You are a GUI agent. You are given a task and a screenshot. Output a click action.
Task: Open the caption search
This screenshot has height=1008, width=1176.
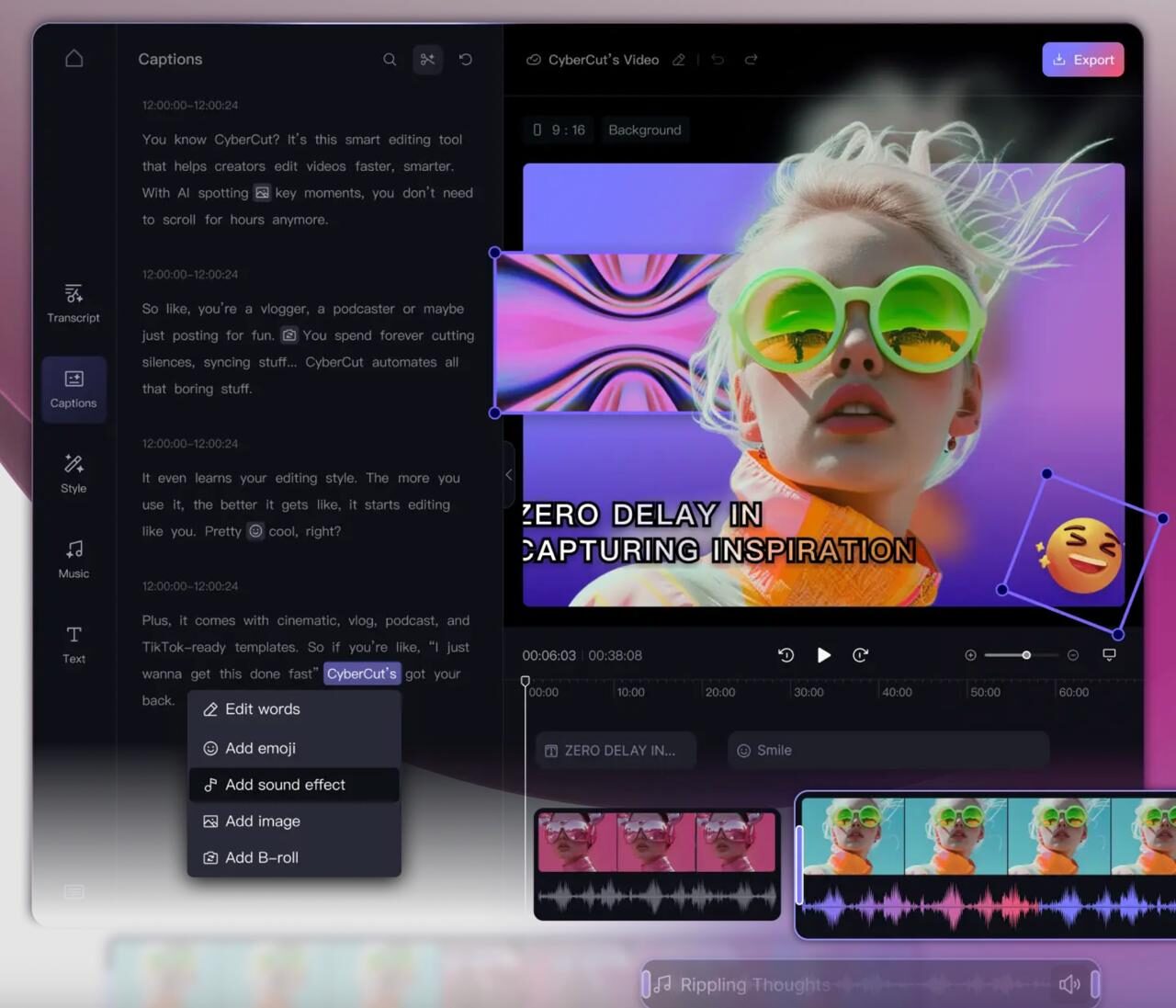click(x=390, y=59)
